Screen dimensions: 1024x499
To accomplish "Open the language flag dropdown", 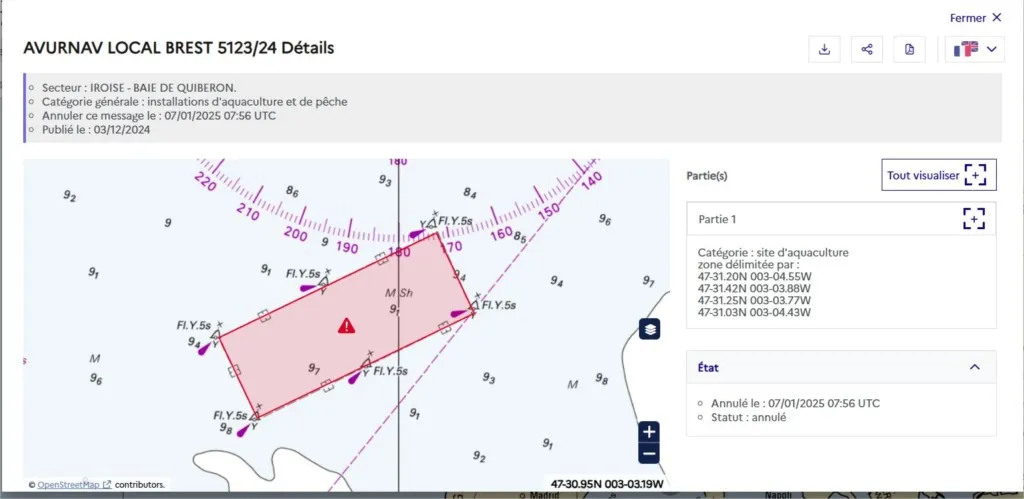I will coord(974,49).
